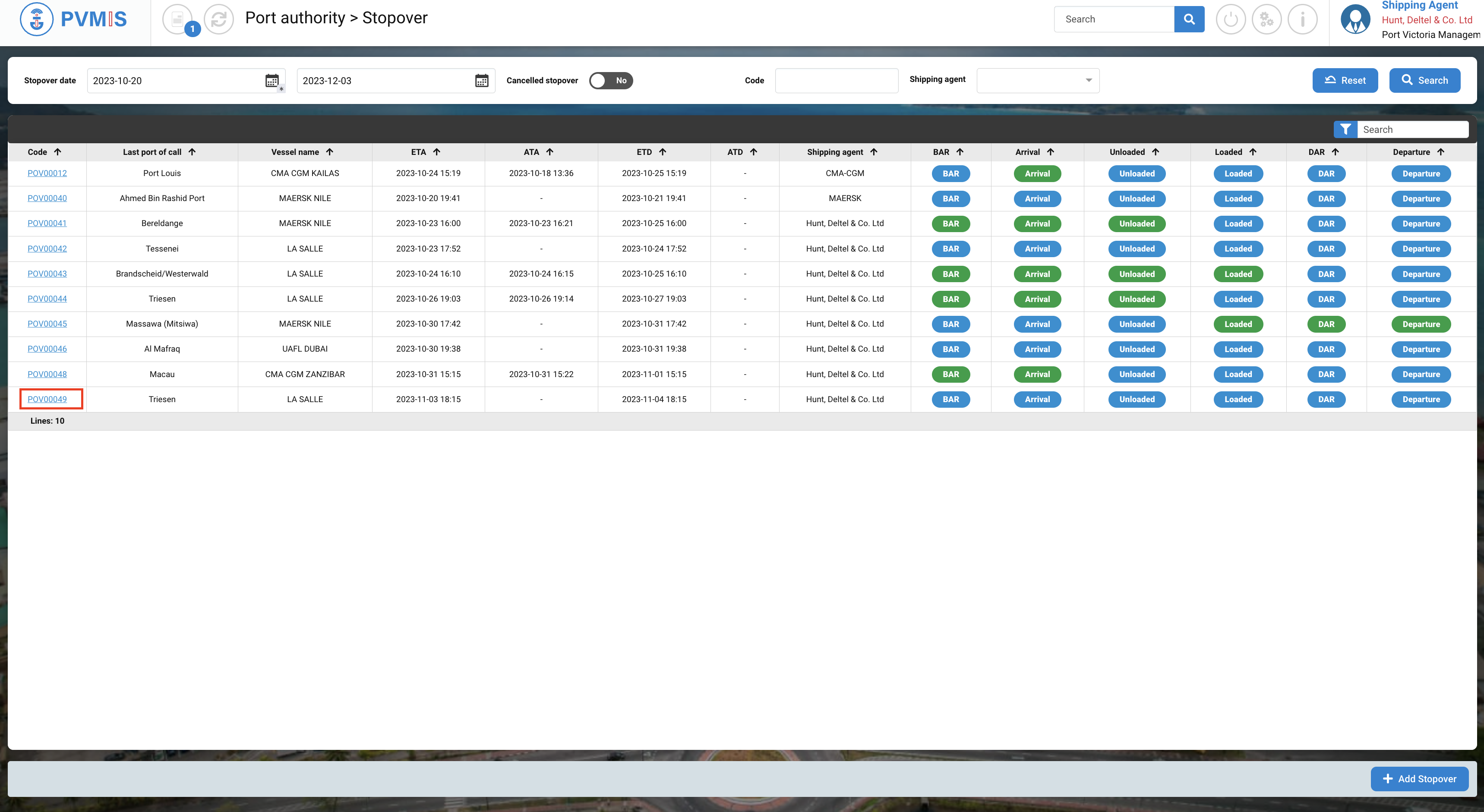Click the user profile avatar
This screenshot has height=812, width=1484.
[x=1355, y=19]
